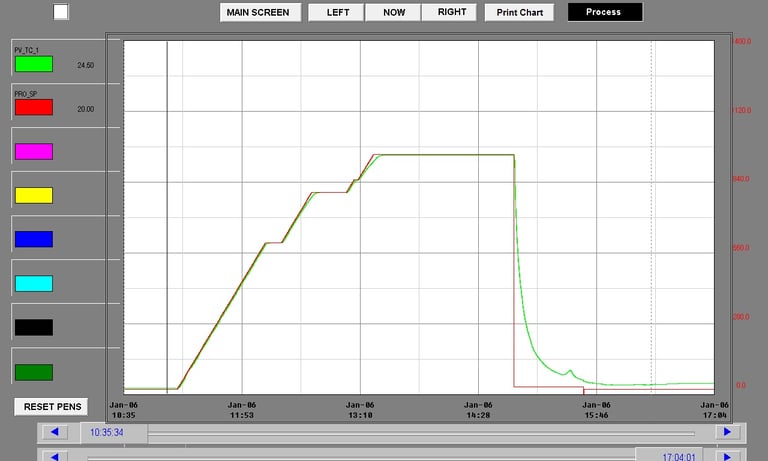This screenshot has height=461, width=768.
Task: Click the solid black vertical cursor line on the chart
Action: point(167,217)
